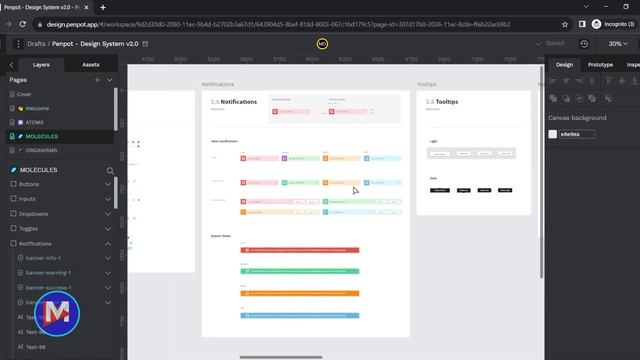The height and width of the screenshot is (360, 640).
Task: Click flatten shape icon
Action: coord(608,98)
